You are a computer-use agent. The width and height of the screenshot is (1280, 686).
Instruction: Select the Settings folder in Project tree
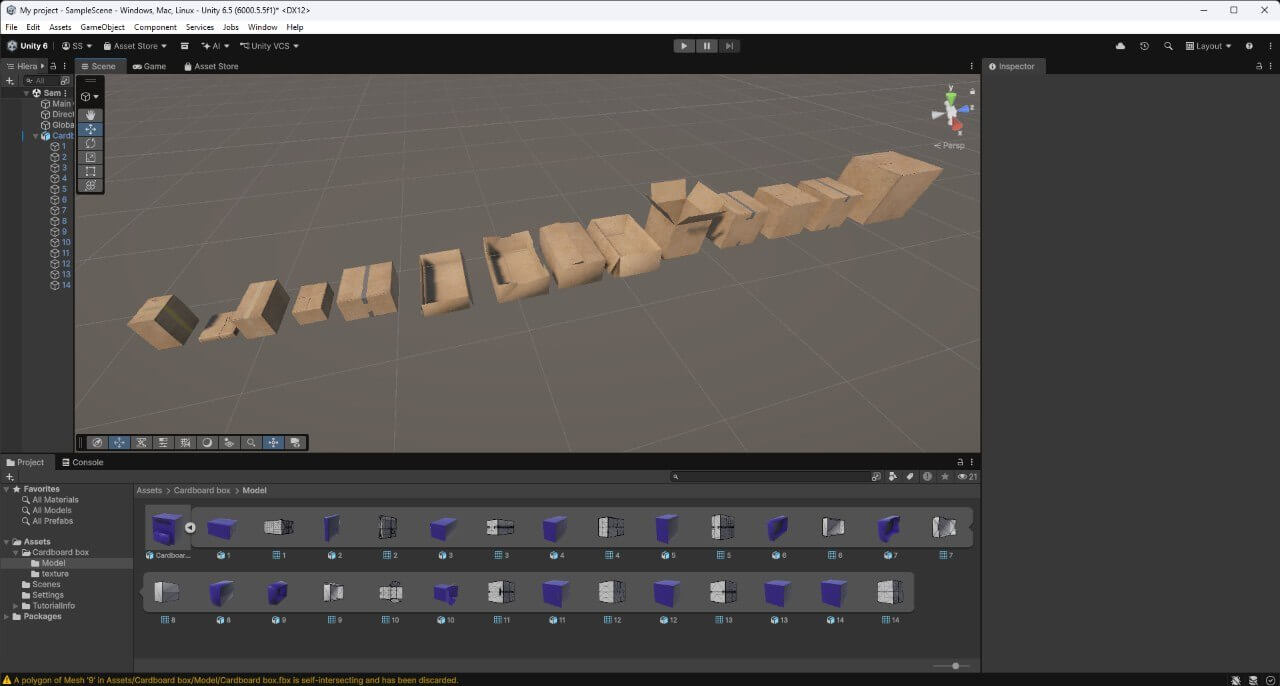tap(48, 595)
